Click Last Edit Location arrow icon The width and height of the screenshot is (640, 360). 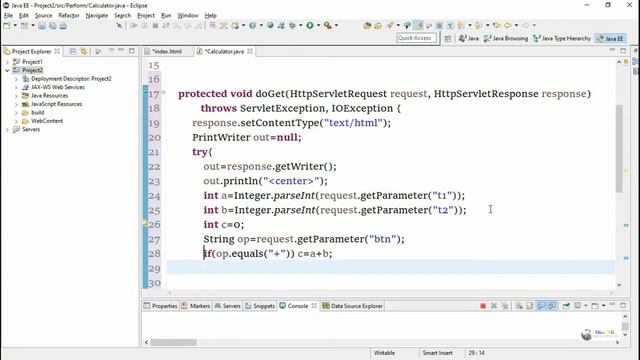click(496, 25)
